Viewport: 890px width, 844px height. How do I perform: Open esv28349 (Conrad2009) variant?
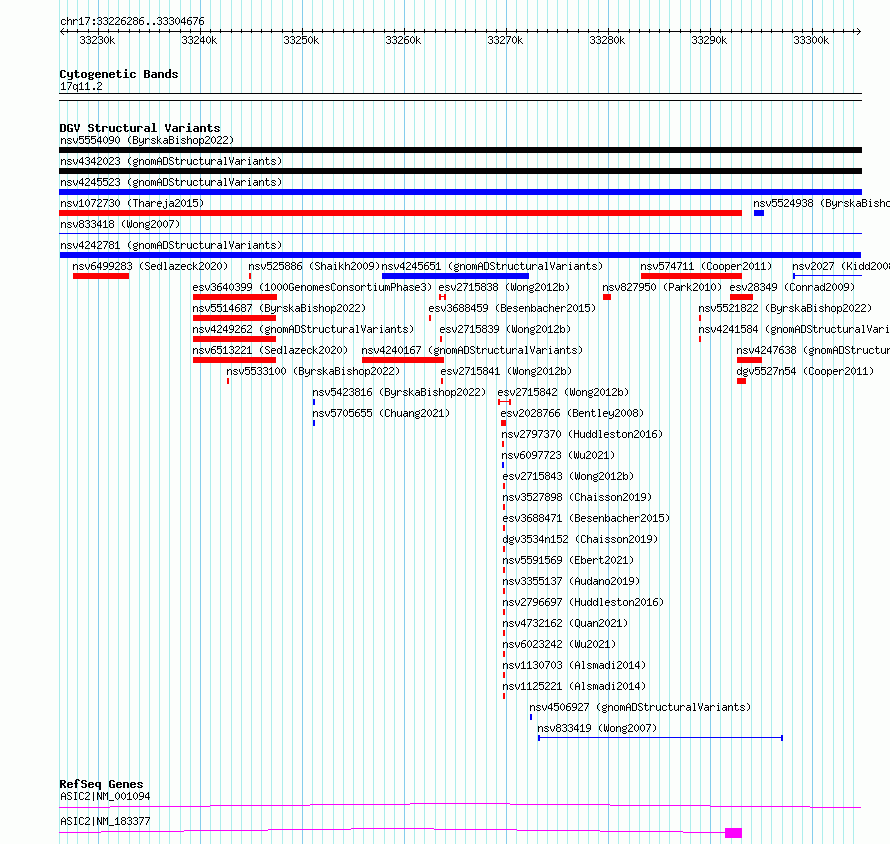[792, 287]
